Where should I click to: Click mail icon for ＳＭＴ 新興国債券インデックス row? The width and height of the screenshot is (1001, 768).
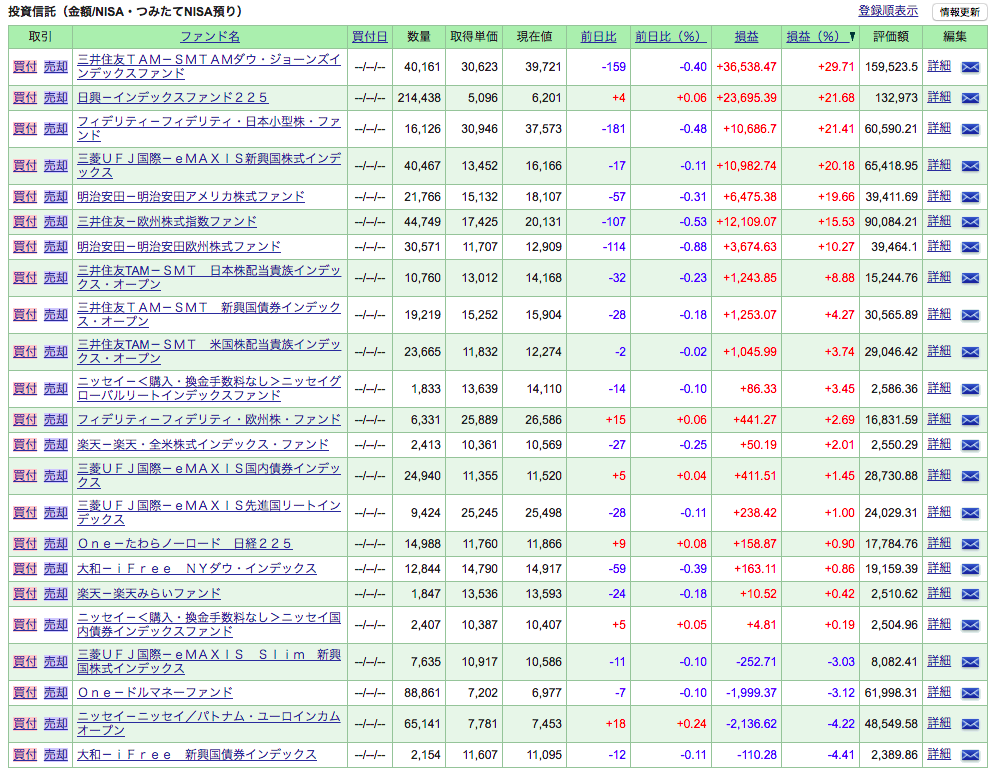[x=970, y=315]
